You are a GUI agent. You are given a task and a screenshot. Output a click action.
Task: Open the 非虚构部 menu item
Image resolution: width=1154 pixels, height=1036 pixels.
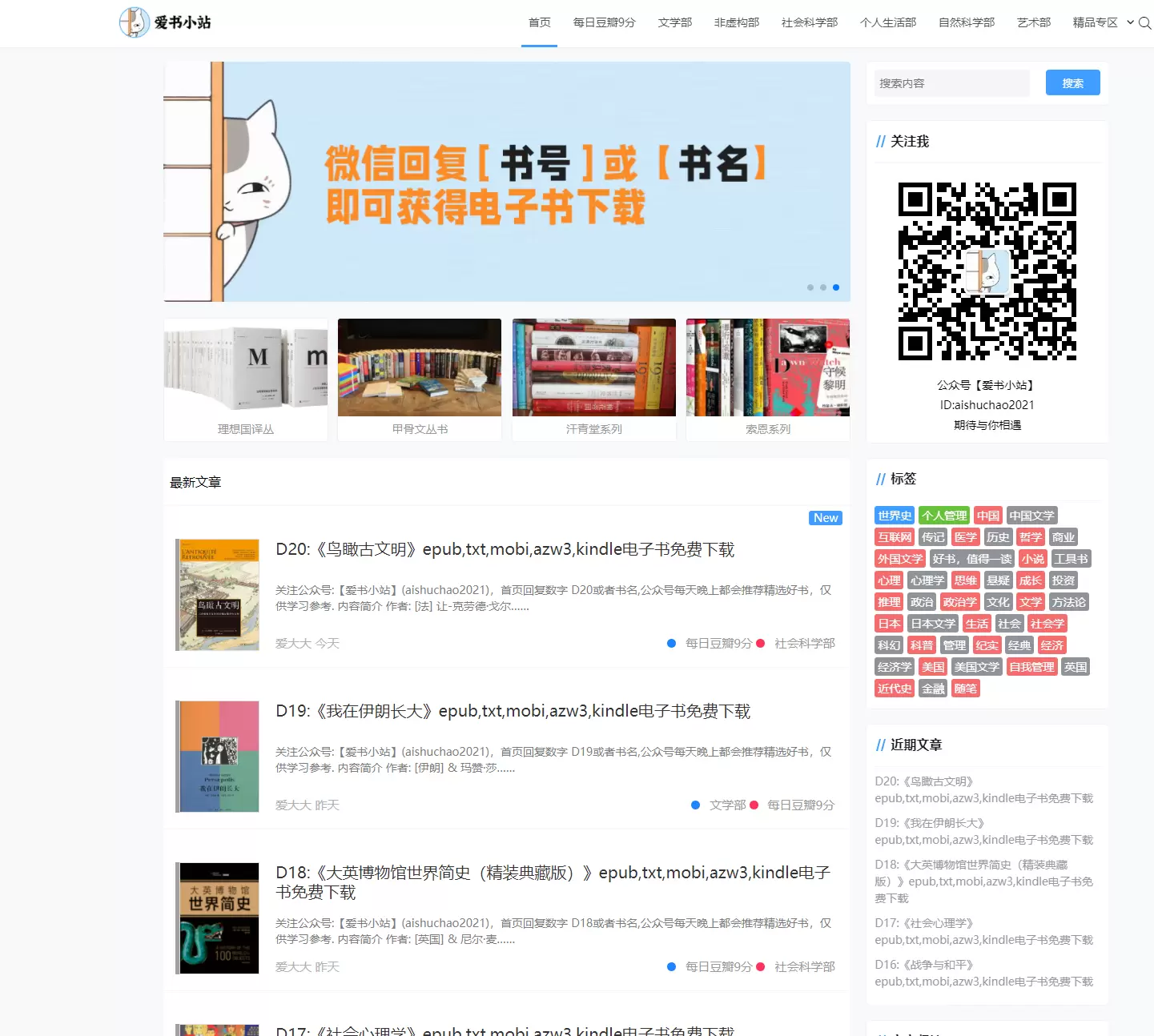tap(736, 22)
